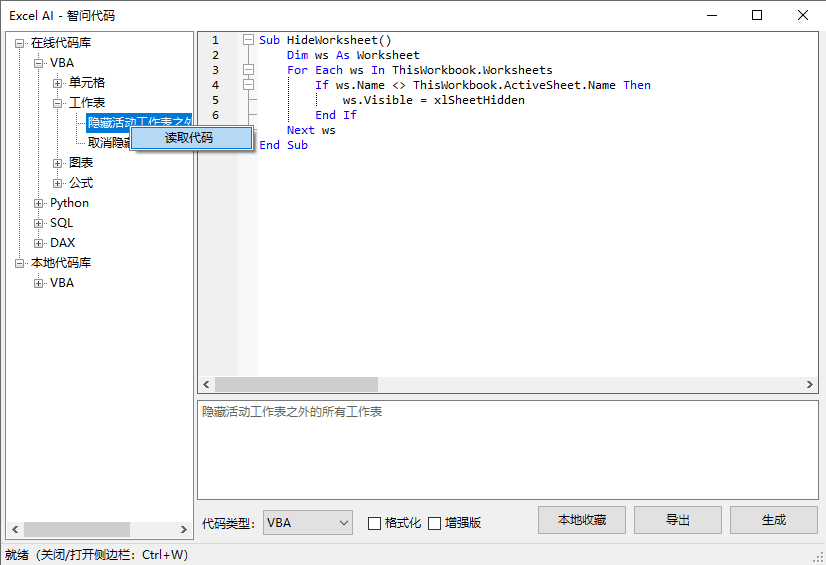This screenshot has width=826, height=565.
Task: Expand the DAX tree node
Action: tap(38, 243)
